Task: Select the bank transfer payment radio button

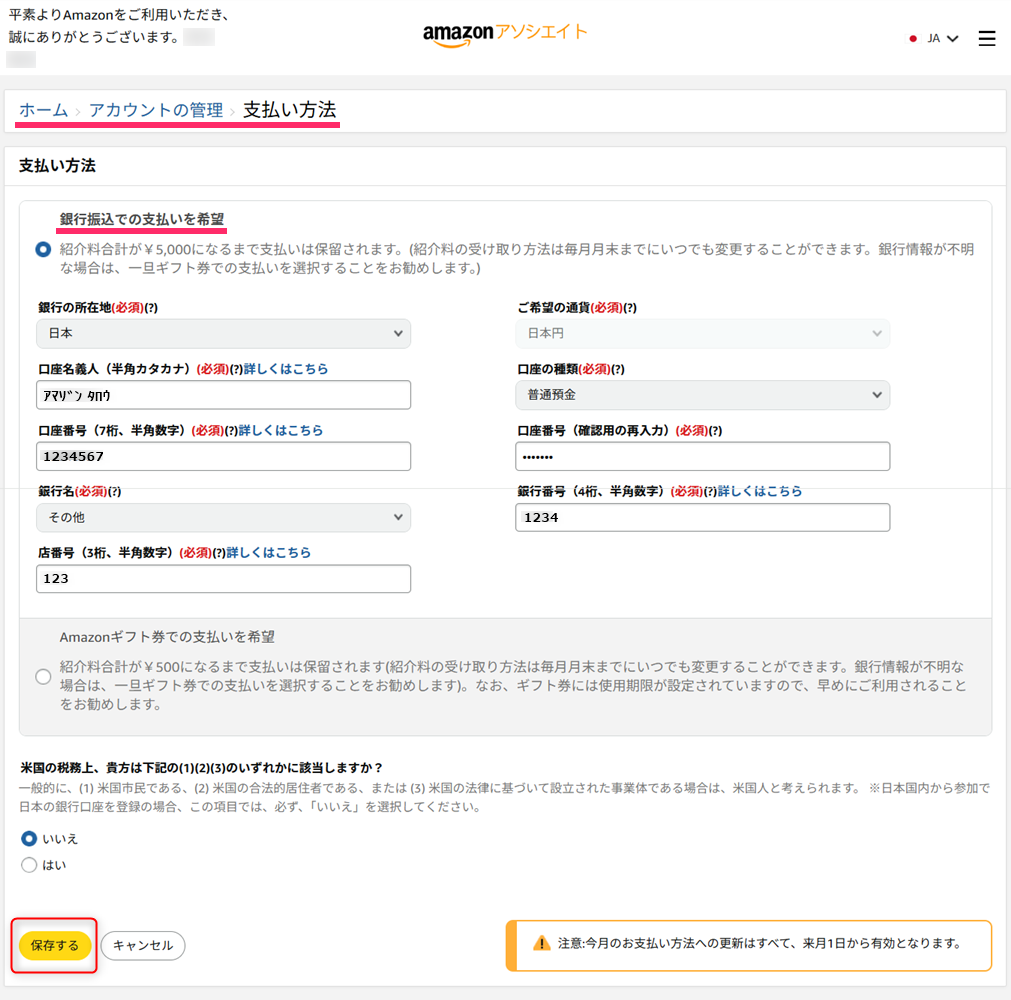Action: pyautogui.click(x=43, y=250)
